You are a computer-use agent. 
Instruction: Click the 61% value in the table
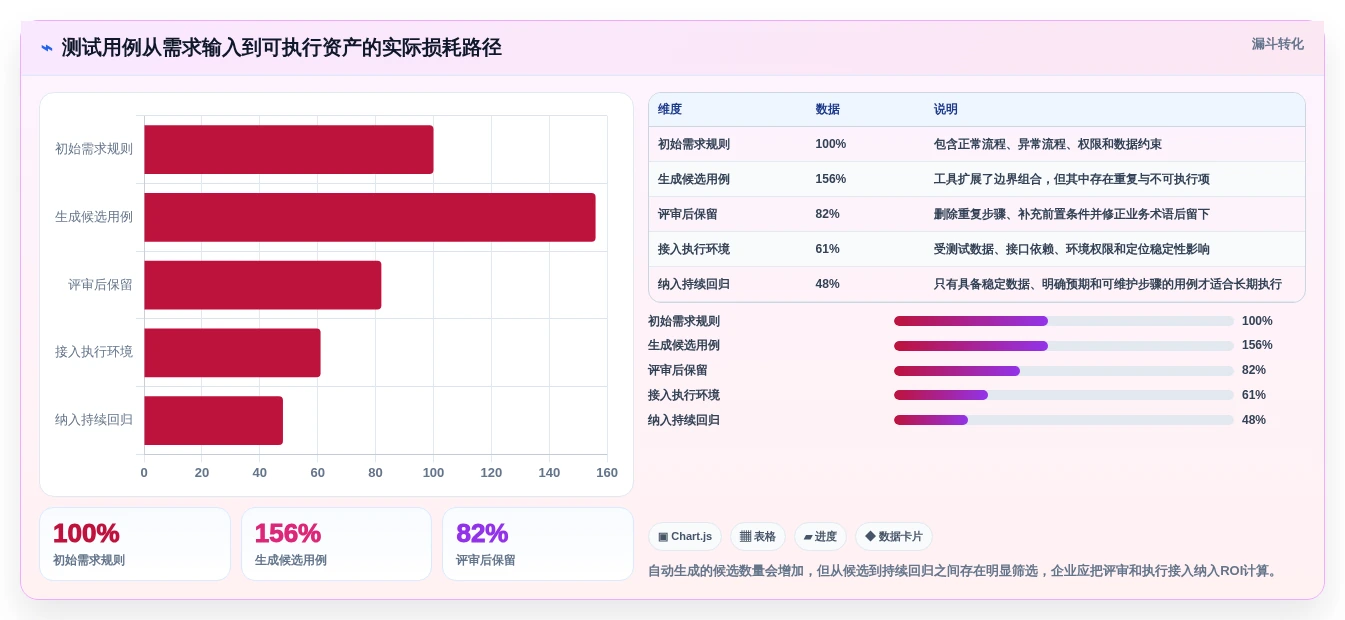tap(828, 249)
